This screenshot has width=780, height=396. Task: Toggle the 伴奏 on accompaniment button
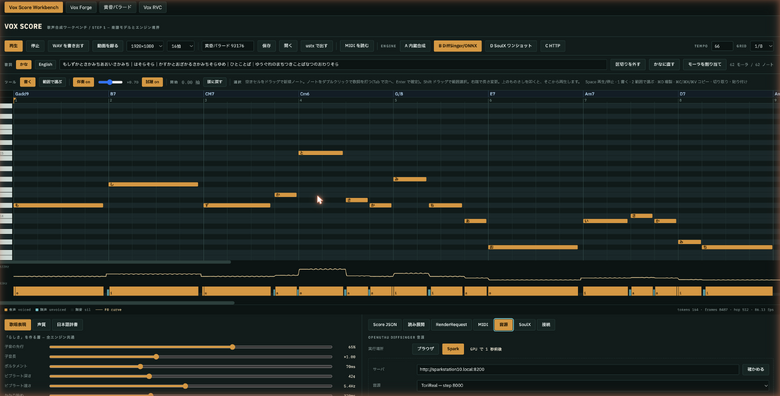click(x=84, y=82)
